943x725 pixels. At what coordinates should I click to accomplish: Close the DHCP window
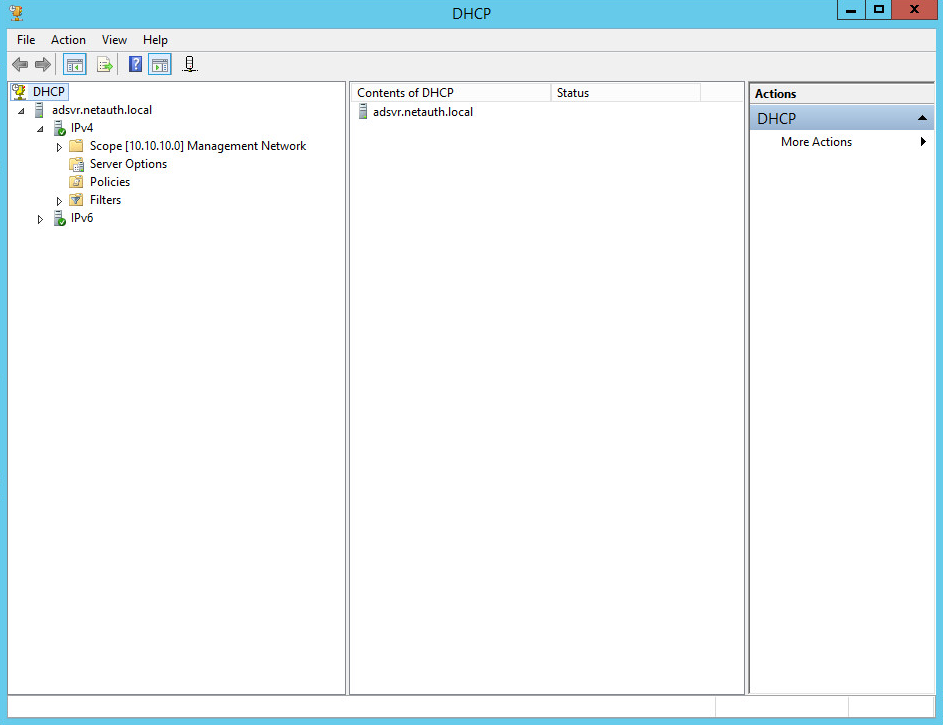(914, 10)
